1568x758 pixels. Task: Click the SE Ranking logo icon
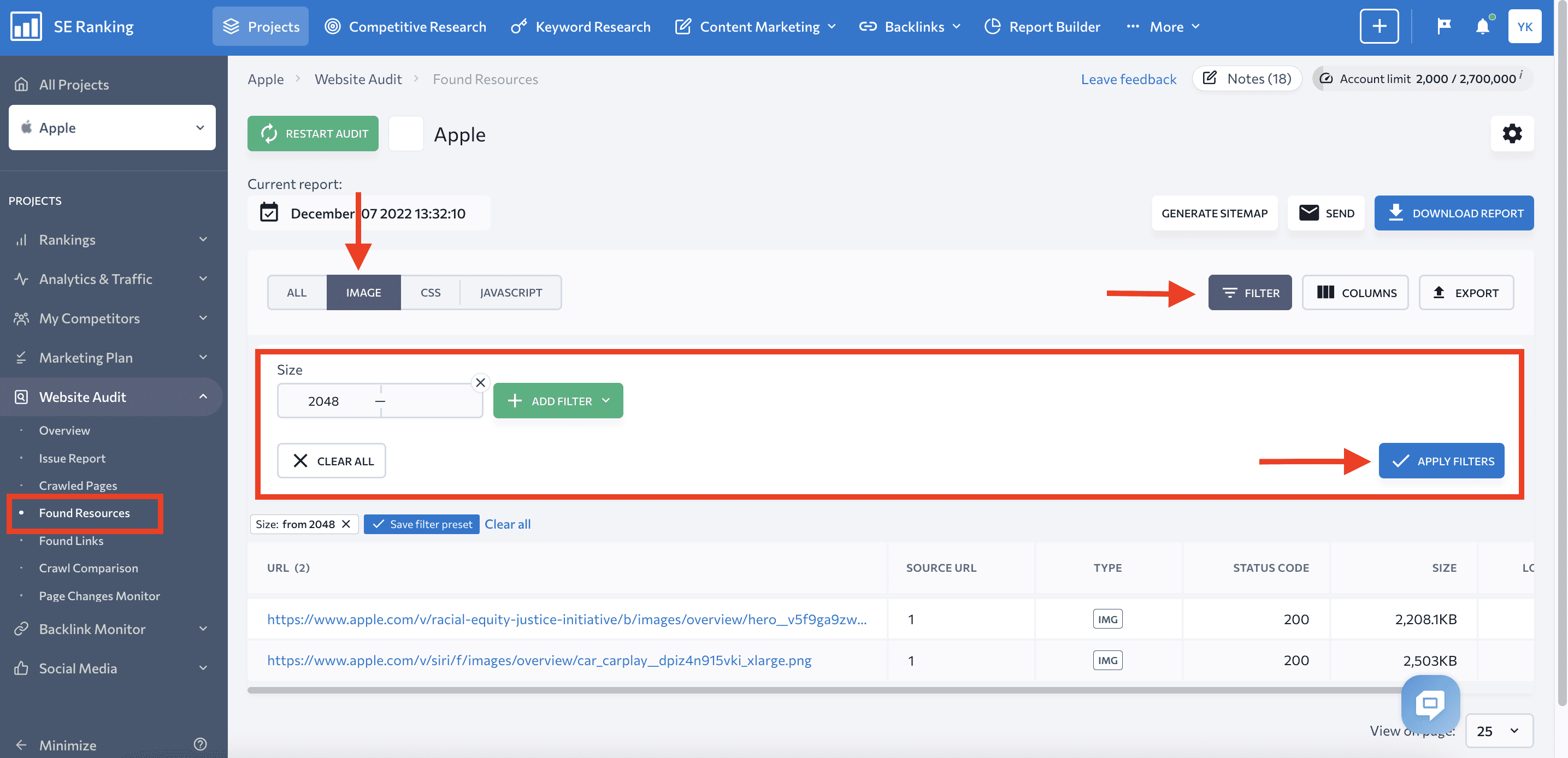coord(26,27)
